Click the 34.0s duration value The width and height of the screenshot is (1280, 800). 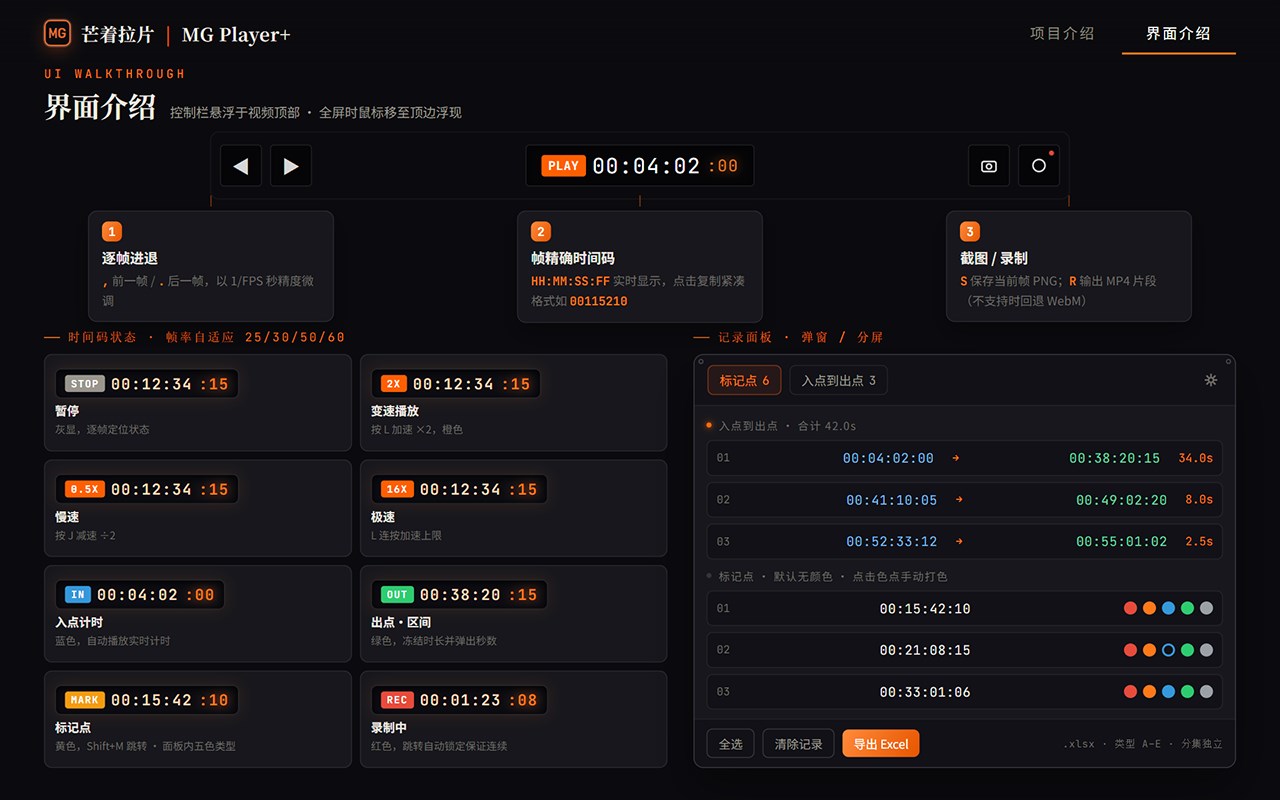pyautogui.click(x=1195, y=458)
